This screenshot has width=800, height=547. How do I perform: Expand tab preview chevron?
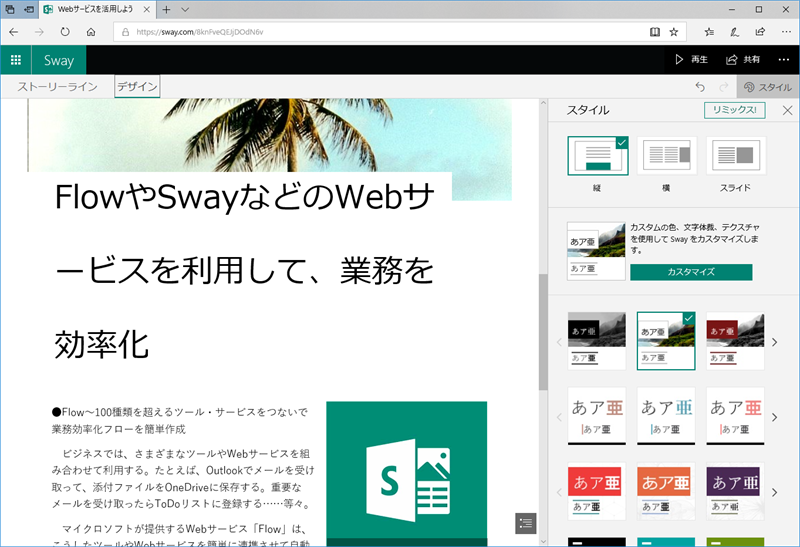click(x=185, y=9)
